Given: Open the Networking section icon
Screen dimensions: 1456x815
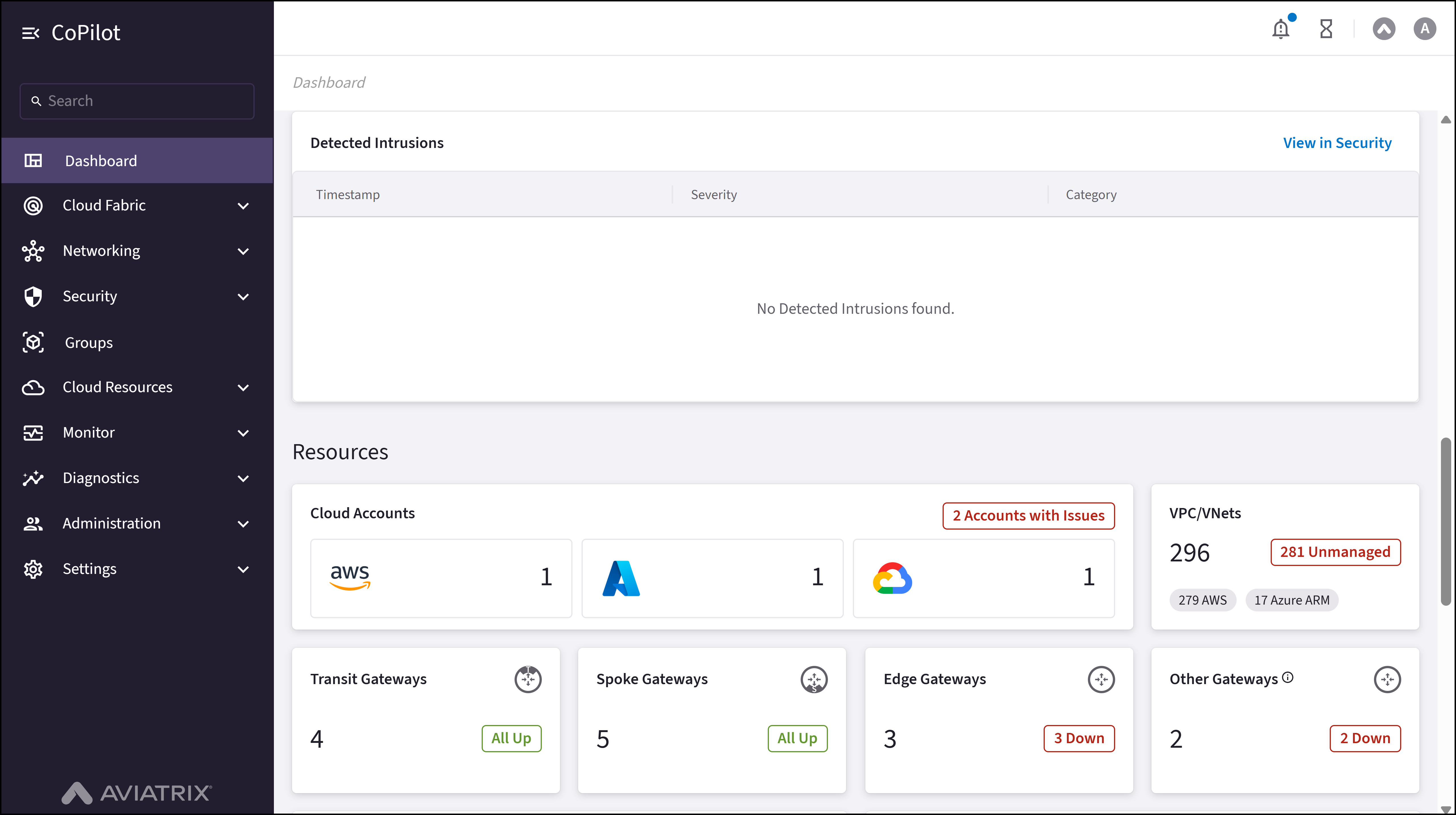Looking at the screenshot, I should [33, 250].
